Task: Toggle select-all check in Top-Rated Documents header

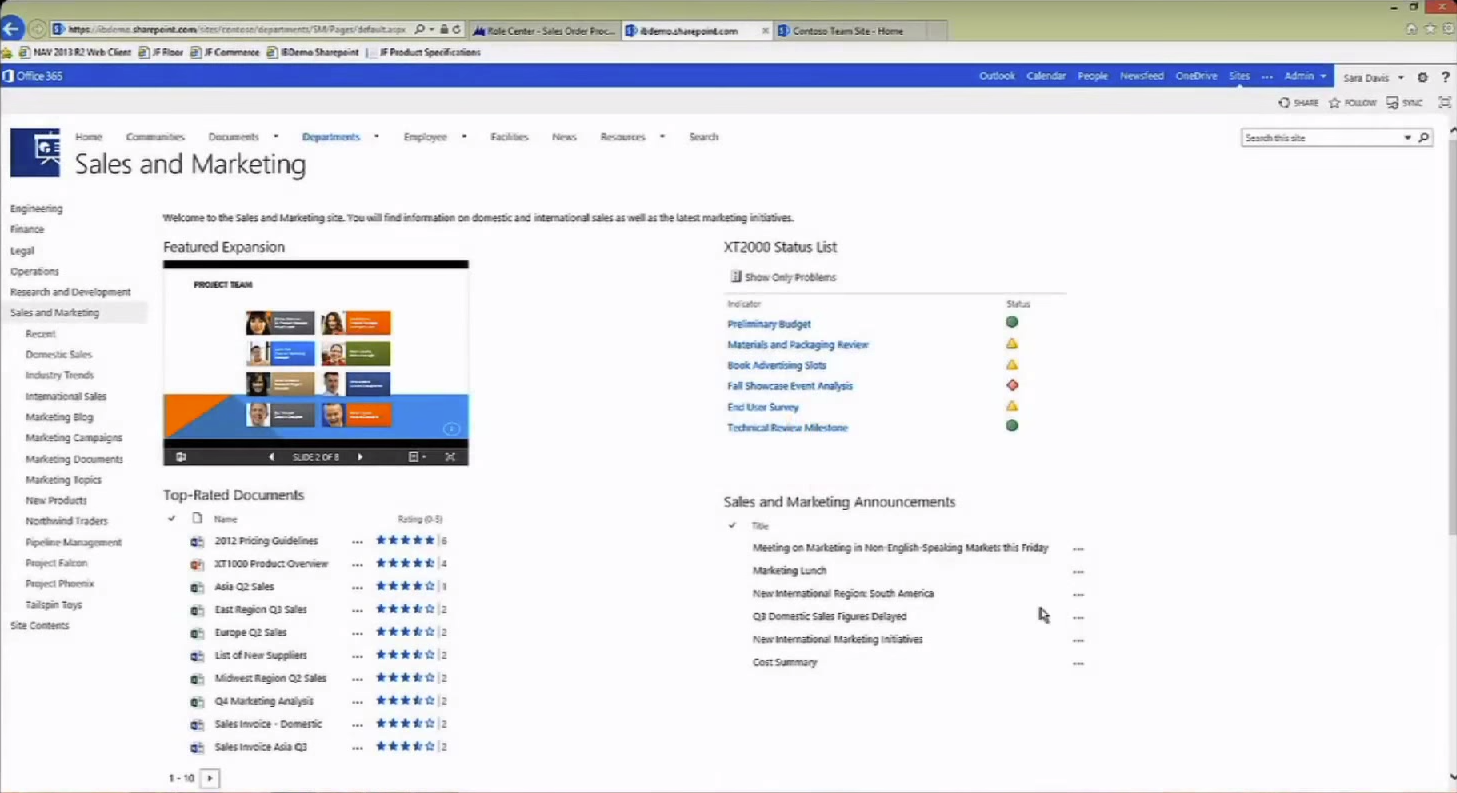Action: click(172, 519)
